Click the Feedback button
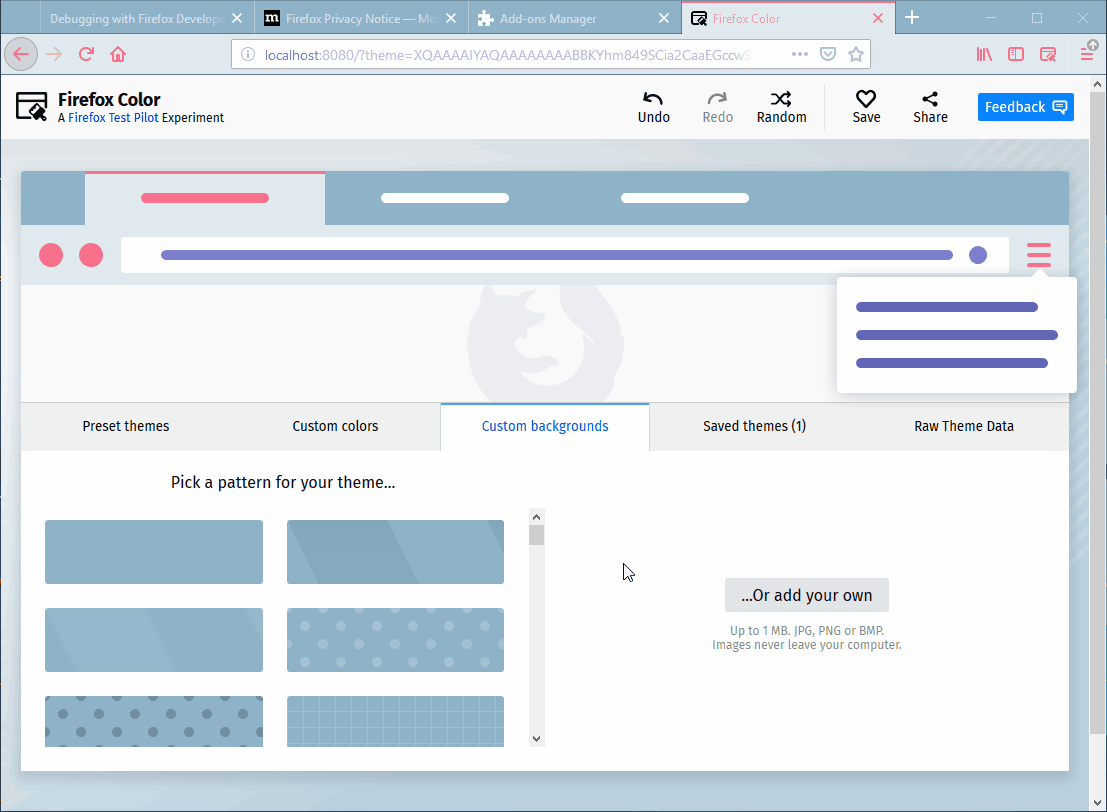 pyautogui.click(x=1026, y=107)
